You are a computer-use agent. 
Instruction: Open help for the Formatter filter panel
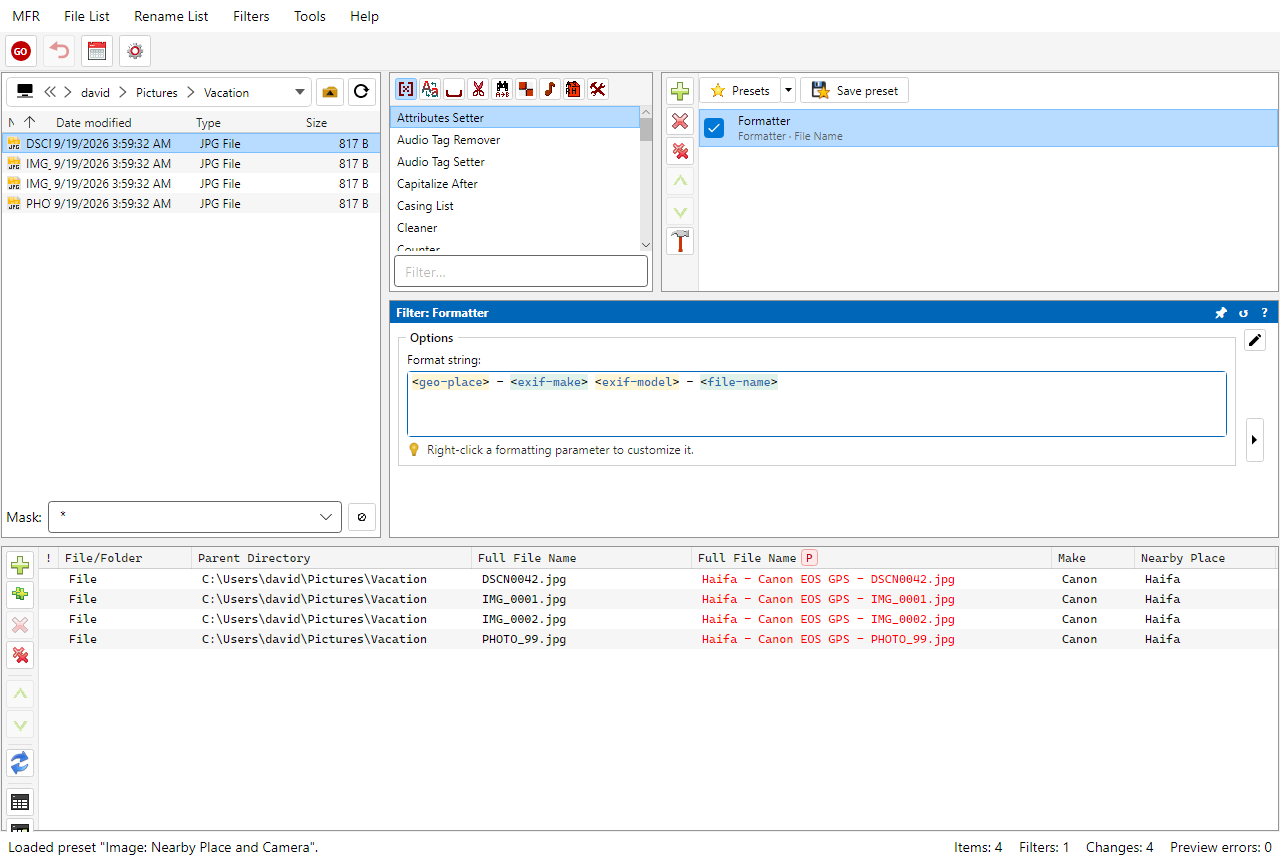click(x=1264, y=313)
